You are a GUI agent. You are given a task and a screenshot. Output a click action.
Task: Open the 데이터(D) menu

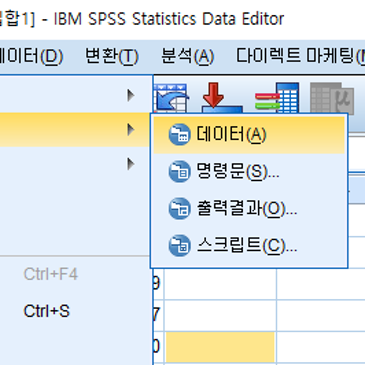point(31,56)
